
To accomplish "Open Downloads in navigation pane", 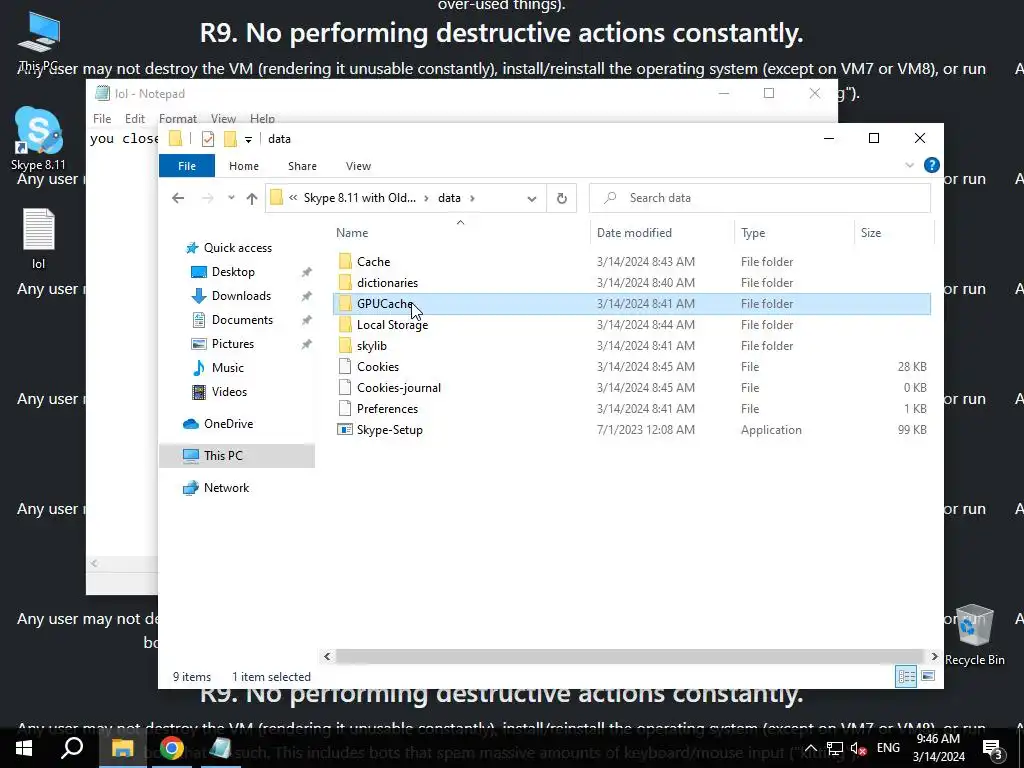I will [240, 296].
